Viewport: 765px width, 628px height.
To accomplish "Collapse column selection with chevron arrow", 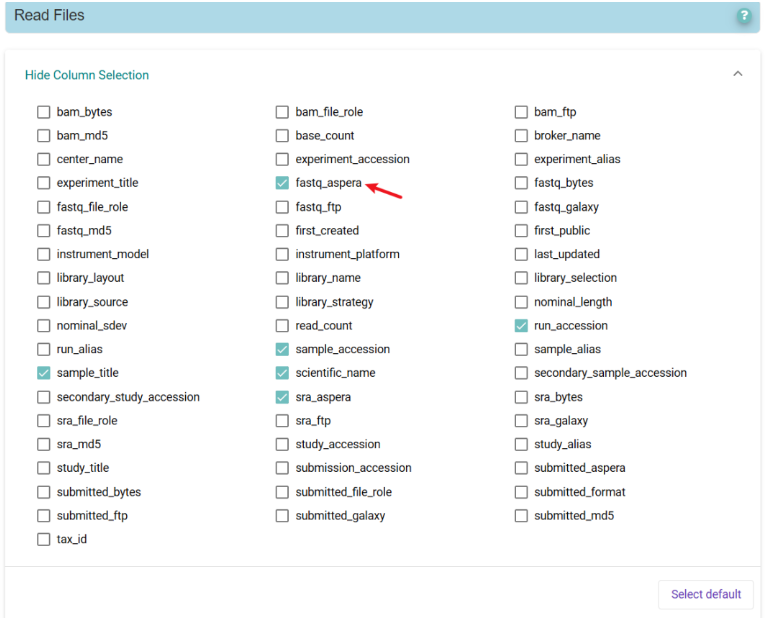I will 738,74.
